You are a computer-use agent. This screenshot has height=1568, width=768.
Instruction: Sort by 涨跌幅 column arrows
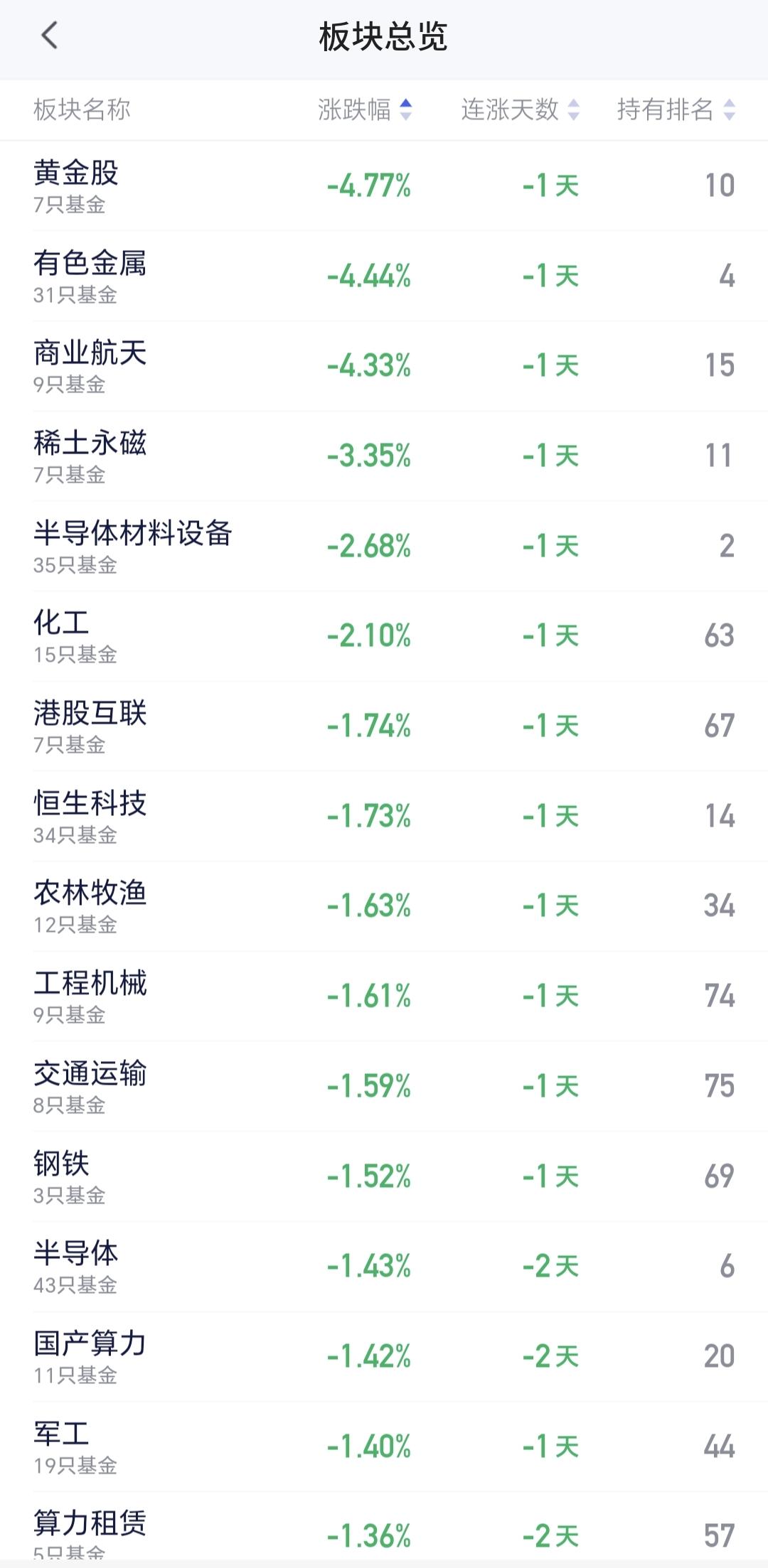click(405, 109)
